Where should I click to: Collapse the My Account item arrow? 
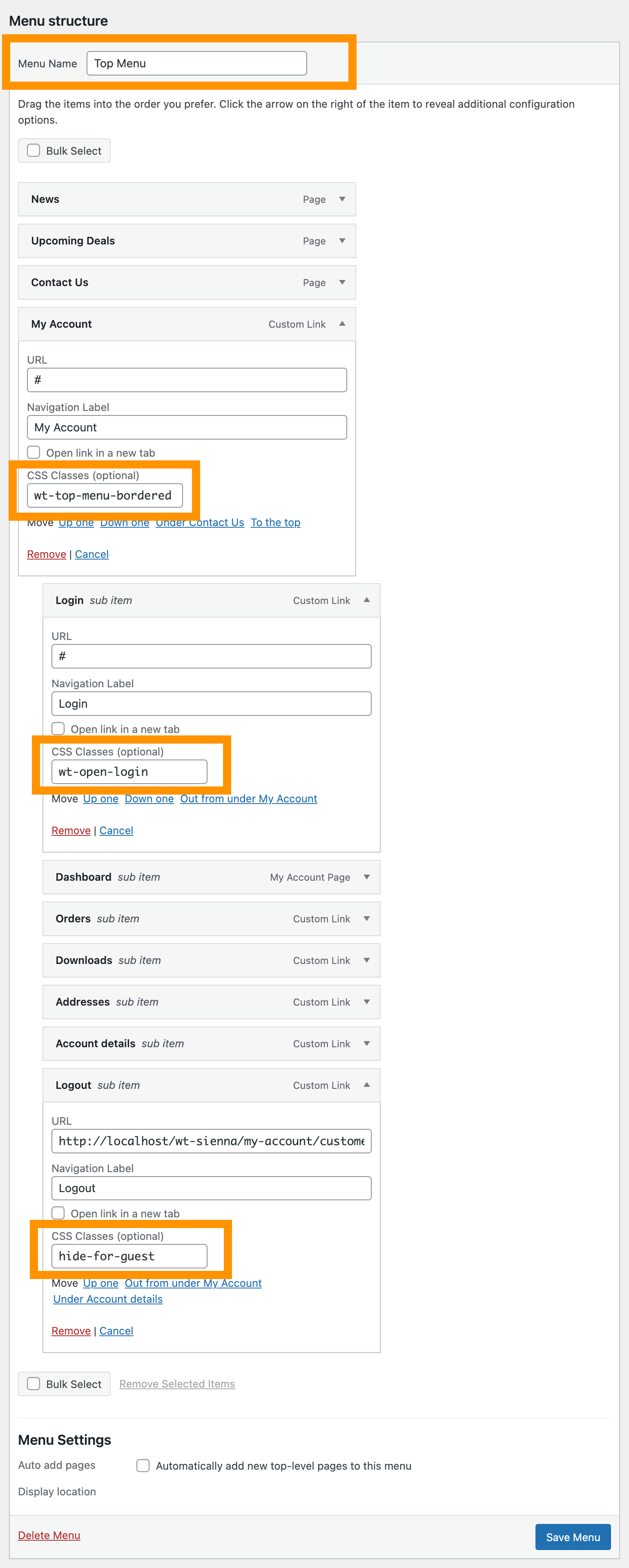tap(342, 323)
